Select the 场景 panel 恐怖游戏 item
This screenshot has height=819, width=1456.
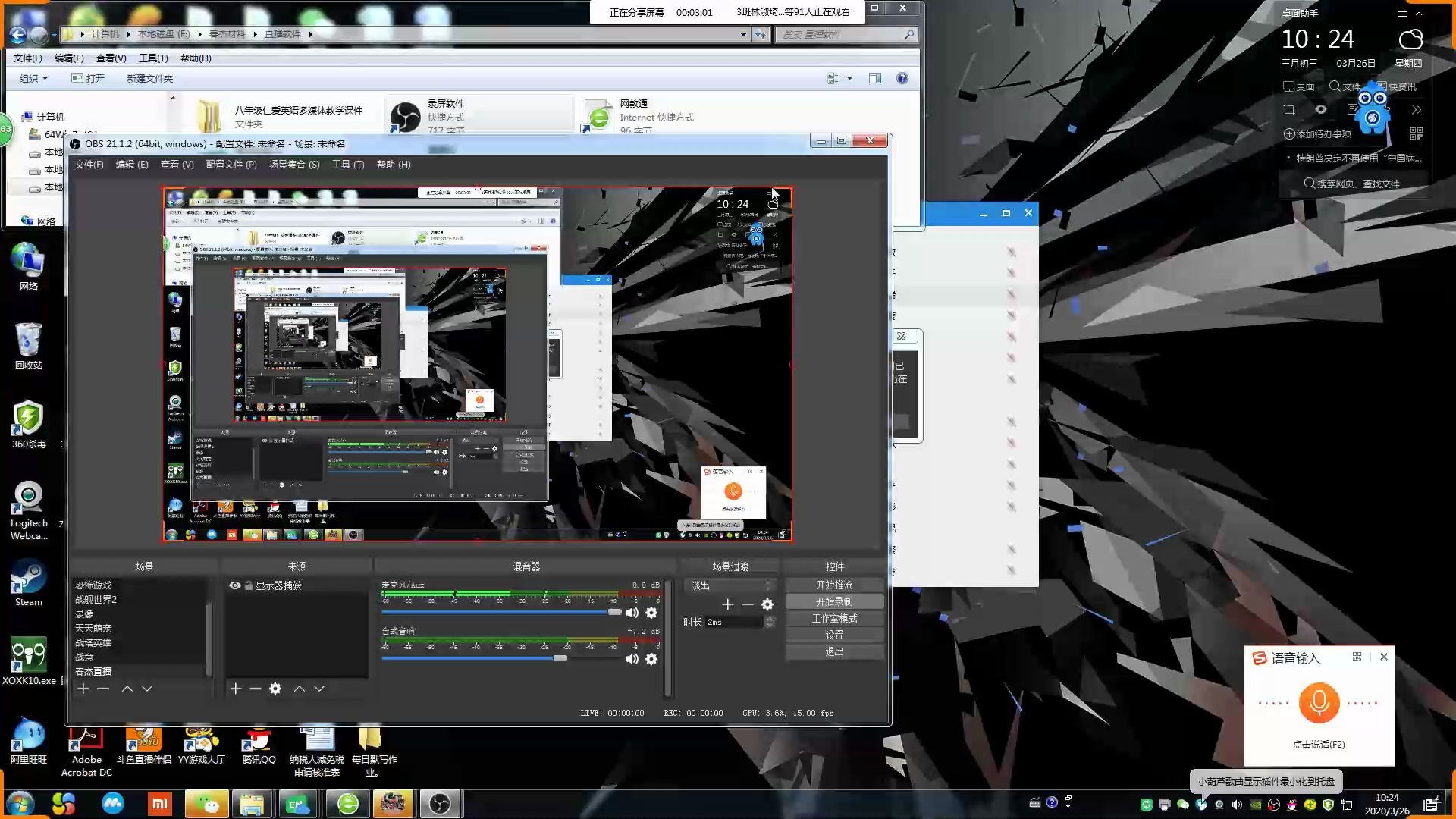(x=93, y=585)
